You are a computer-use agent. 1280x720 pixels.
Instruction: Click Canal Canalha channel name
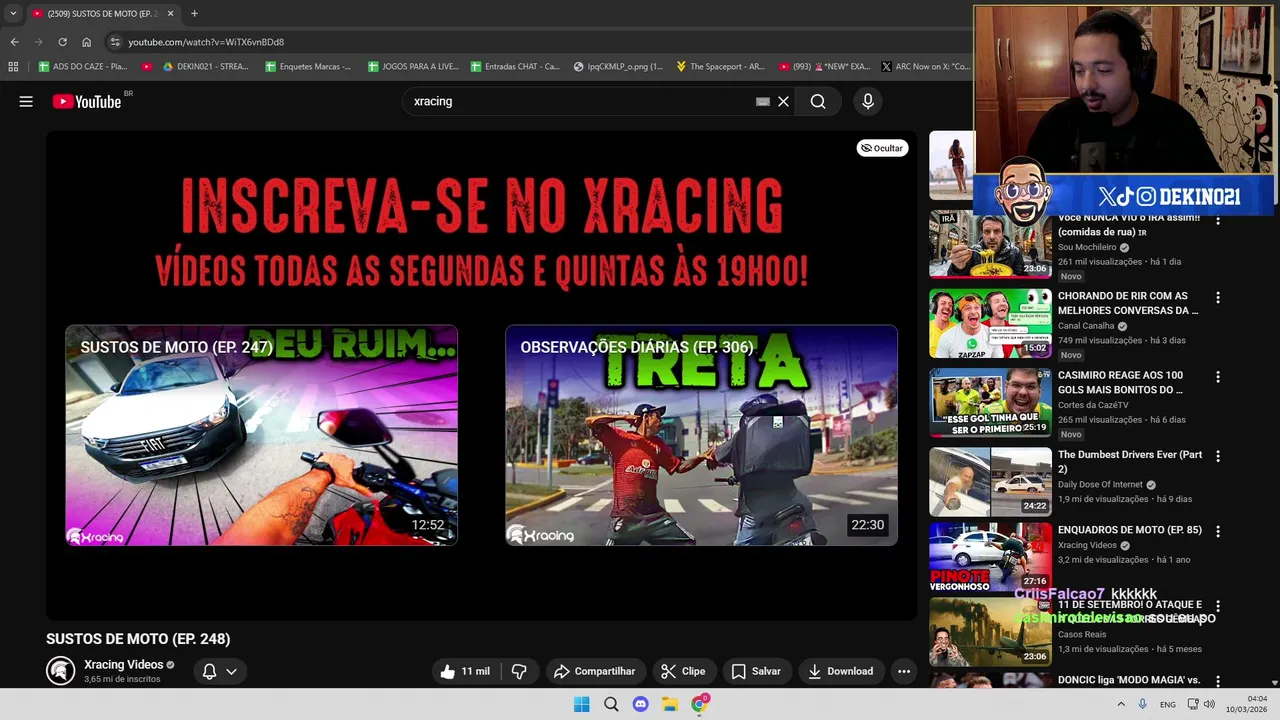(1086, 326)
